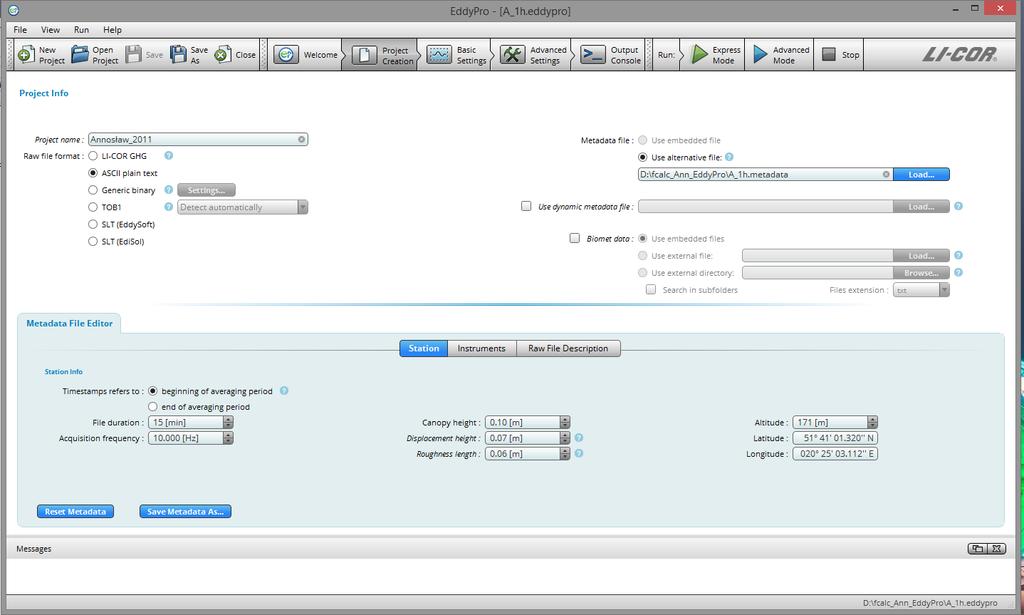Open help for Roughness length
Viewport: 1024px width, 615px height.
tap(579, 453)
